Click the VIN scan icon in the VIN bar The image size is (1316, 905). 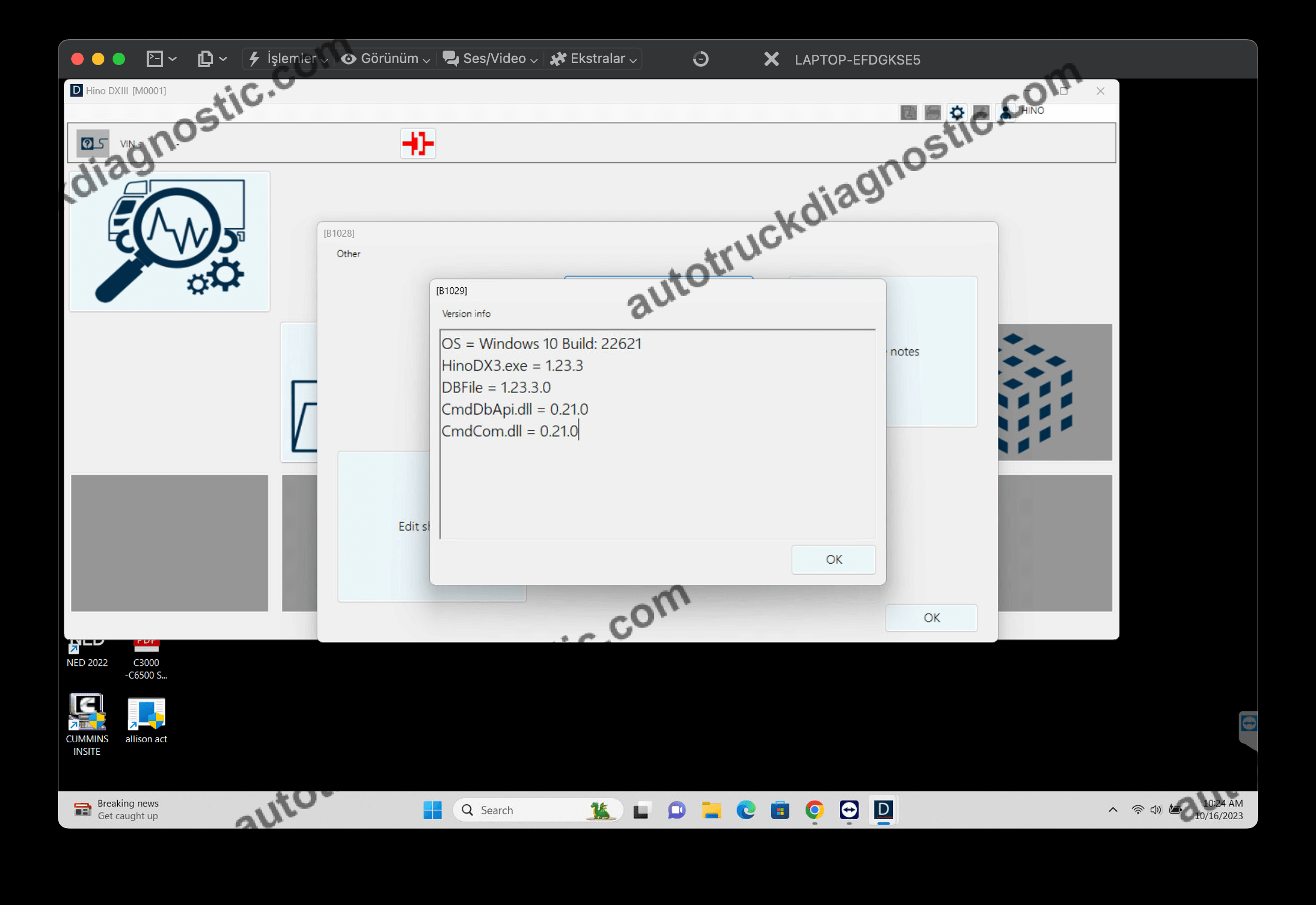click(x=93, y=143)
